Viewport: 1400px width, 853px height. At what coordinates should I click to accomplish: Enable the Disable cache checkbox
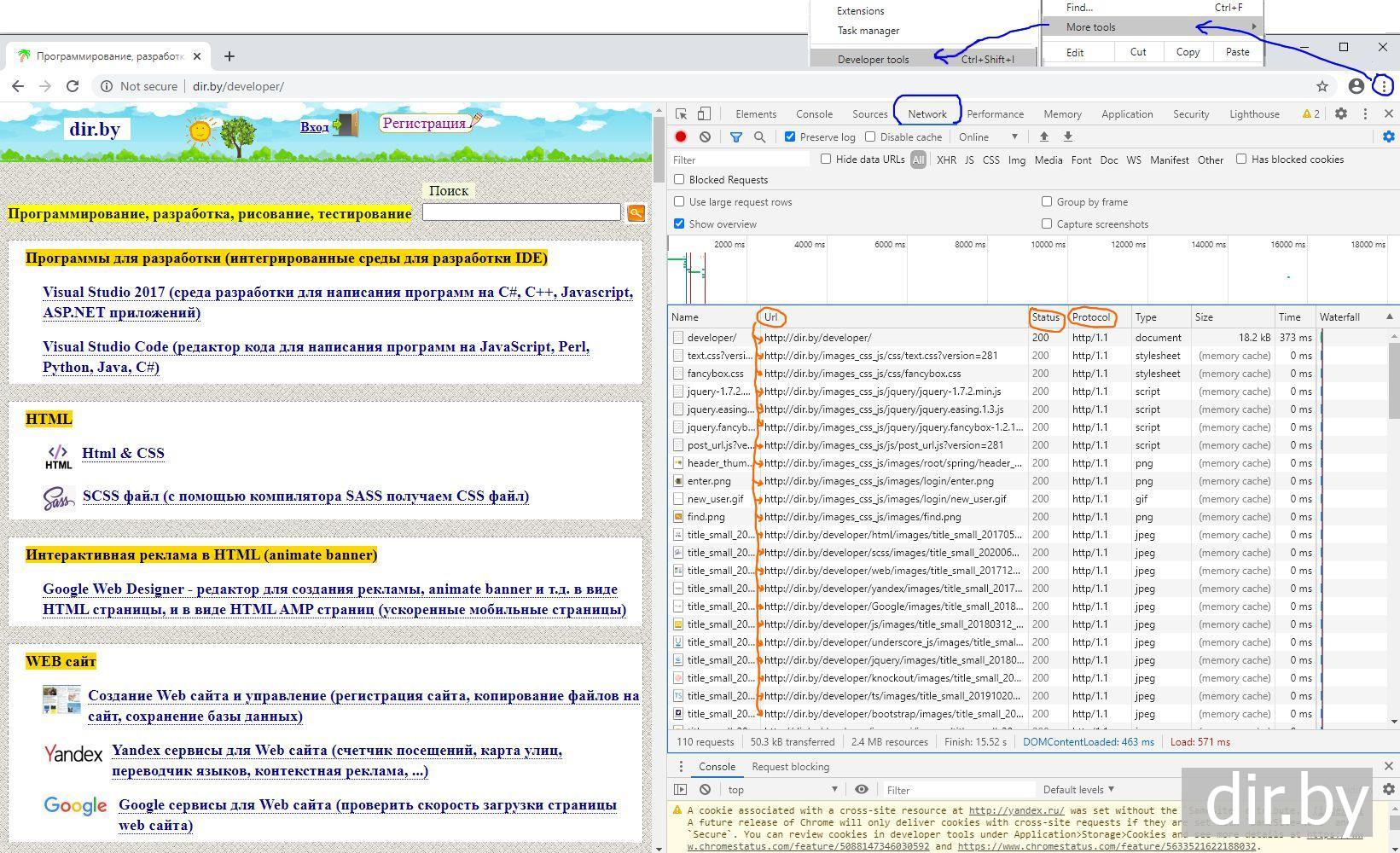click(x=870, y=136)
